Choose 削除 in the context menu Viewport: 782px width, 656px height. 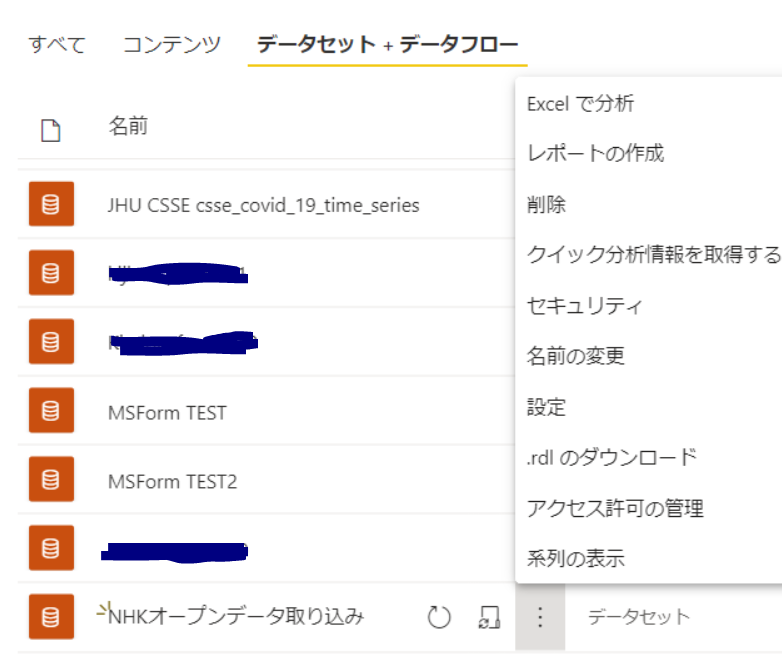point(547,205)
